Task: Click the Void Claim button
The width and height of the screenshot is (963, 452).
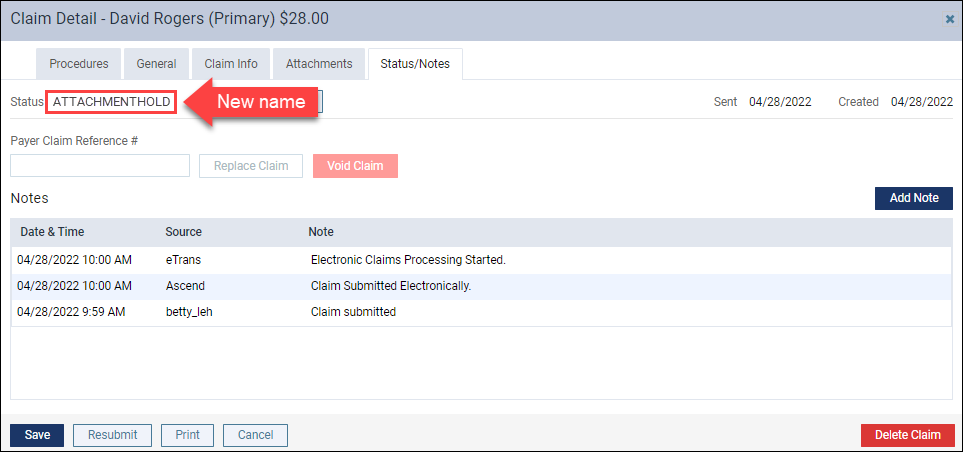Action: [356, 166]
